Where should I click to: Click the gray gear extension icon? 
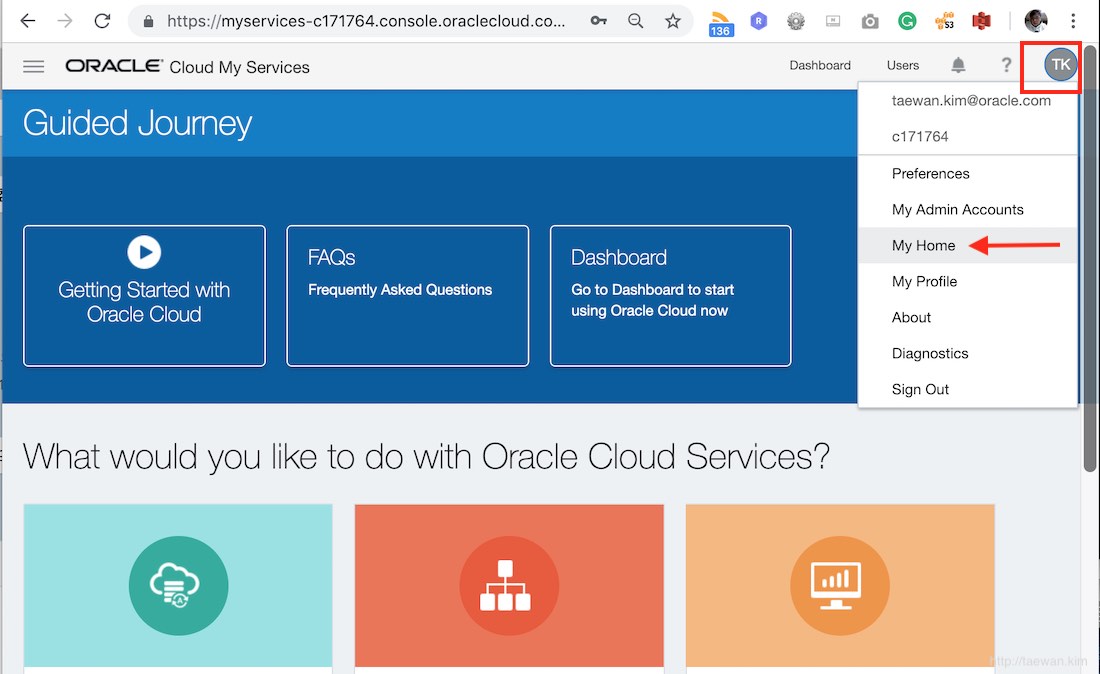[796, 22]
